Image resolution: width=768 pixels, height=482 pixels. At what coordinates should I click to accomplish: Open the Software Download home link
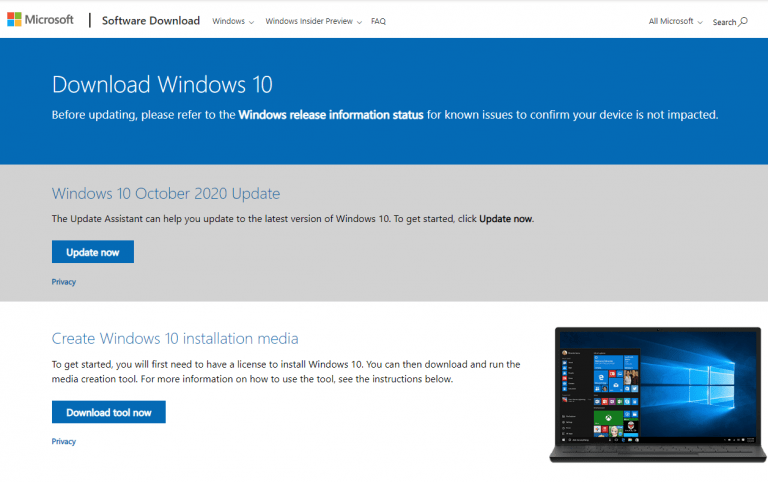click(151, 21)
